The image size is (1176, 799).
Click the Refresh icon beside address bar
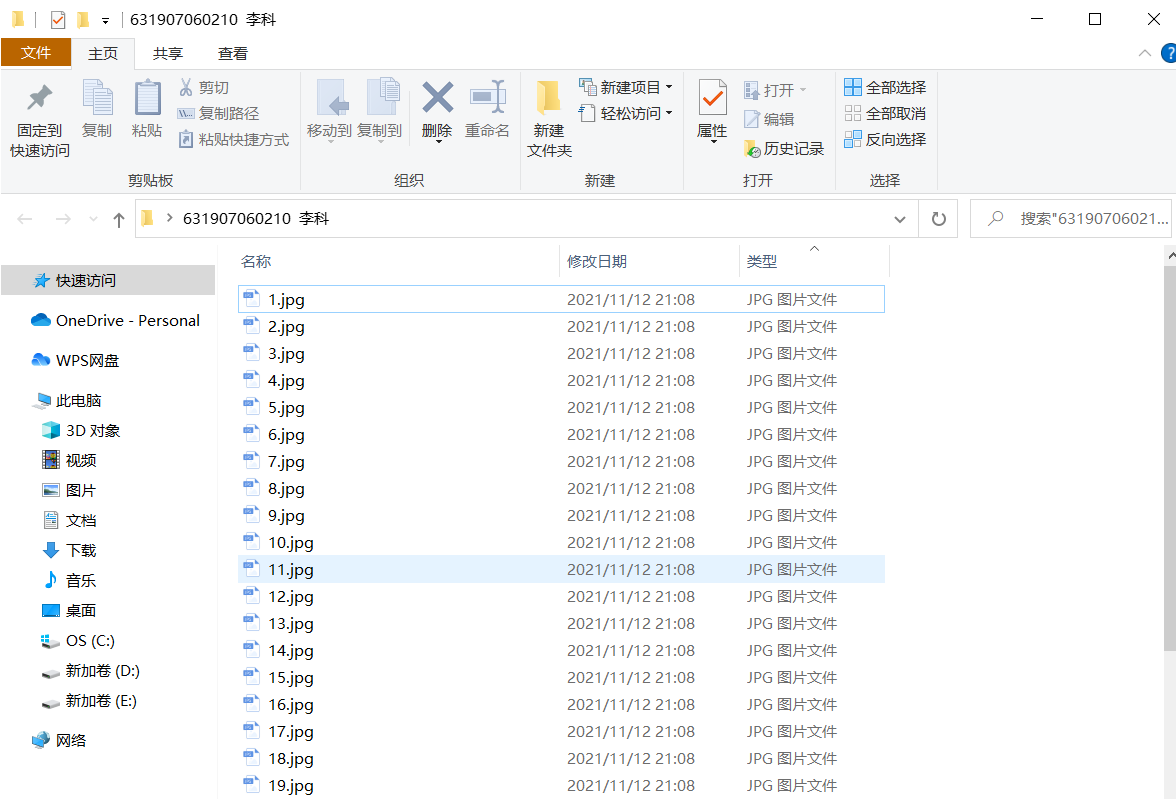[938, 218]
